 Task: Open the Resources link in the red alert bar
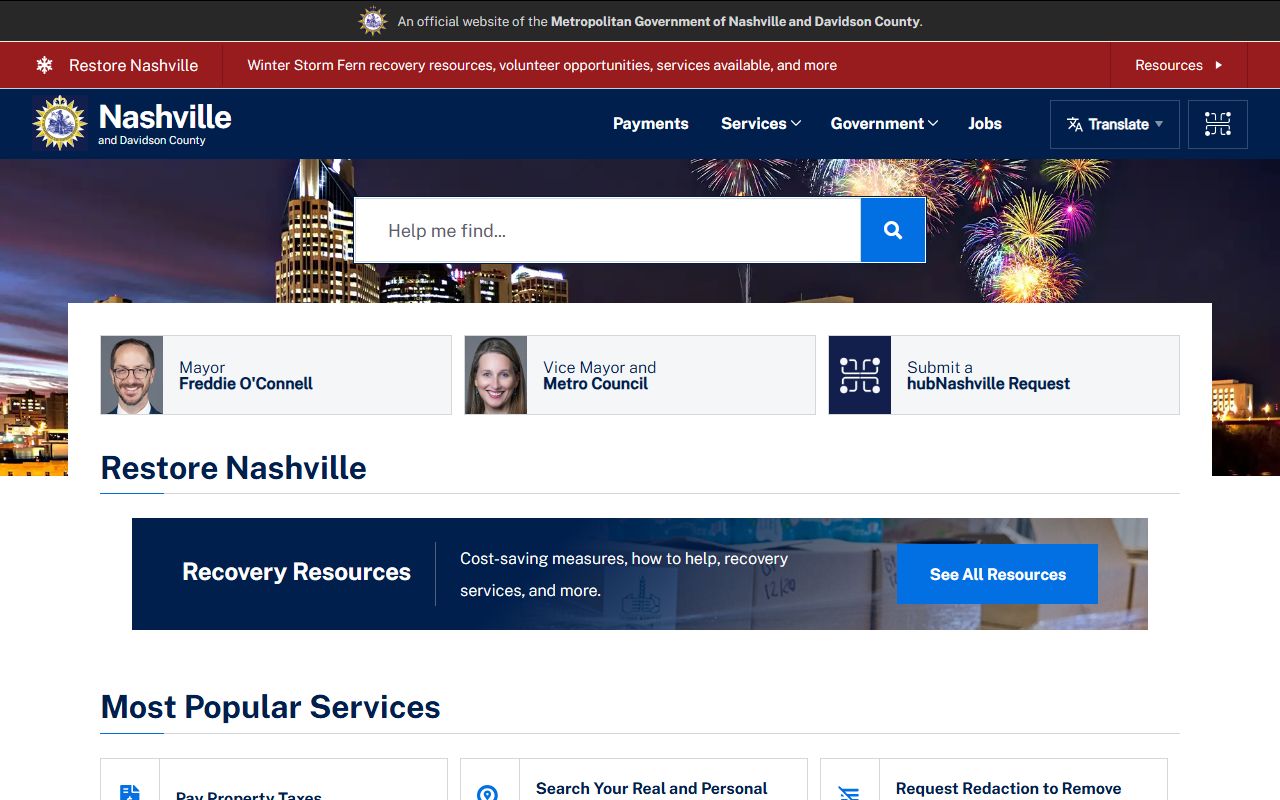(x=1179, y=65)
